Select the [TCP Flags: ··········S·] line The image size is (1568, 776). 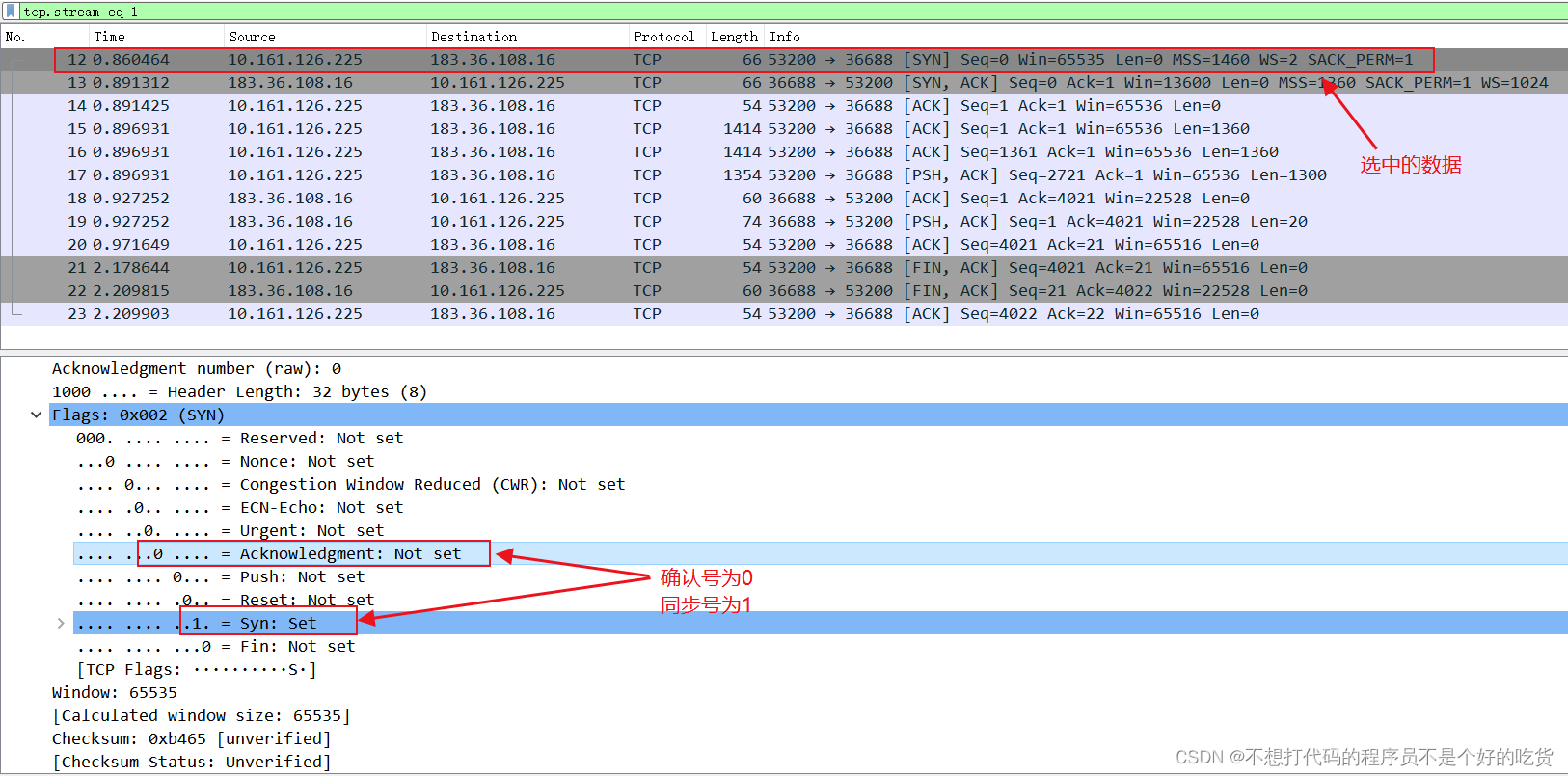pyautogui.click(x=196, y=670)
